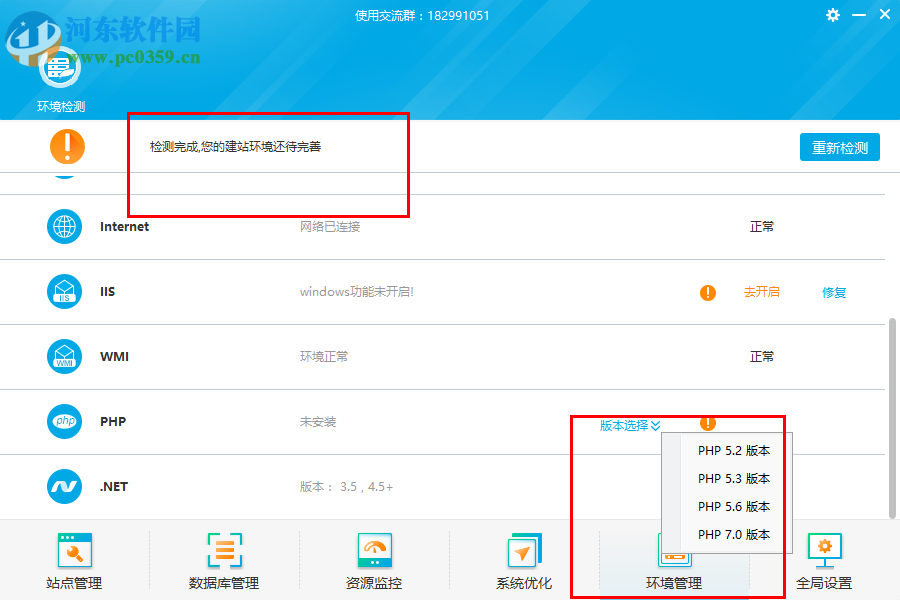This screenshot has height=600, width=900.
Task: Click the IIS row icon
Action: click(x=64, y=291)
